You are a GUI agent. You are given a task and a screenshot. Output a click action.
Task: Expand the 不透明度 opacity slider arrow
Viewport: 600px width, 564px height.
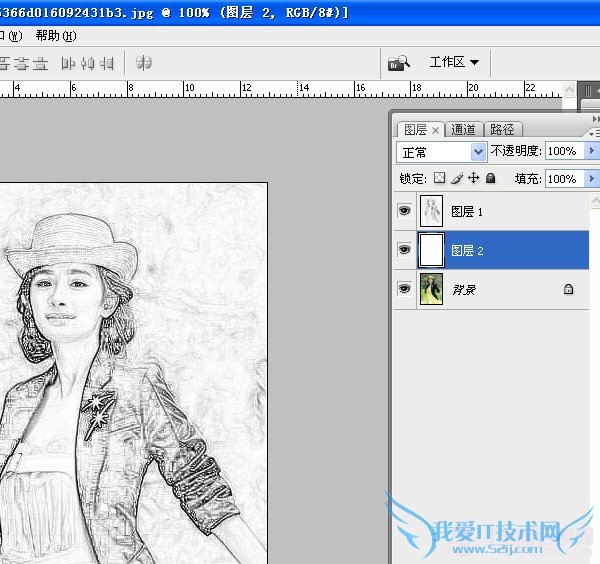591,151
